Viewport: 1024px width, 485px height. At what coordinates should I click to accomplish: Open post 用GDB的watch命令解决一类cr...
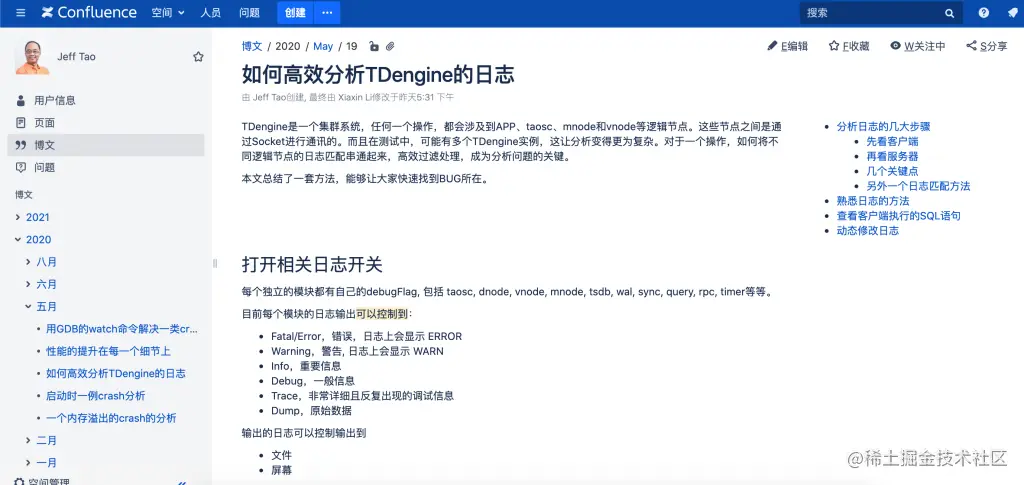point(122,329)
